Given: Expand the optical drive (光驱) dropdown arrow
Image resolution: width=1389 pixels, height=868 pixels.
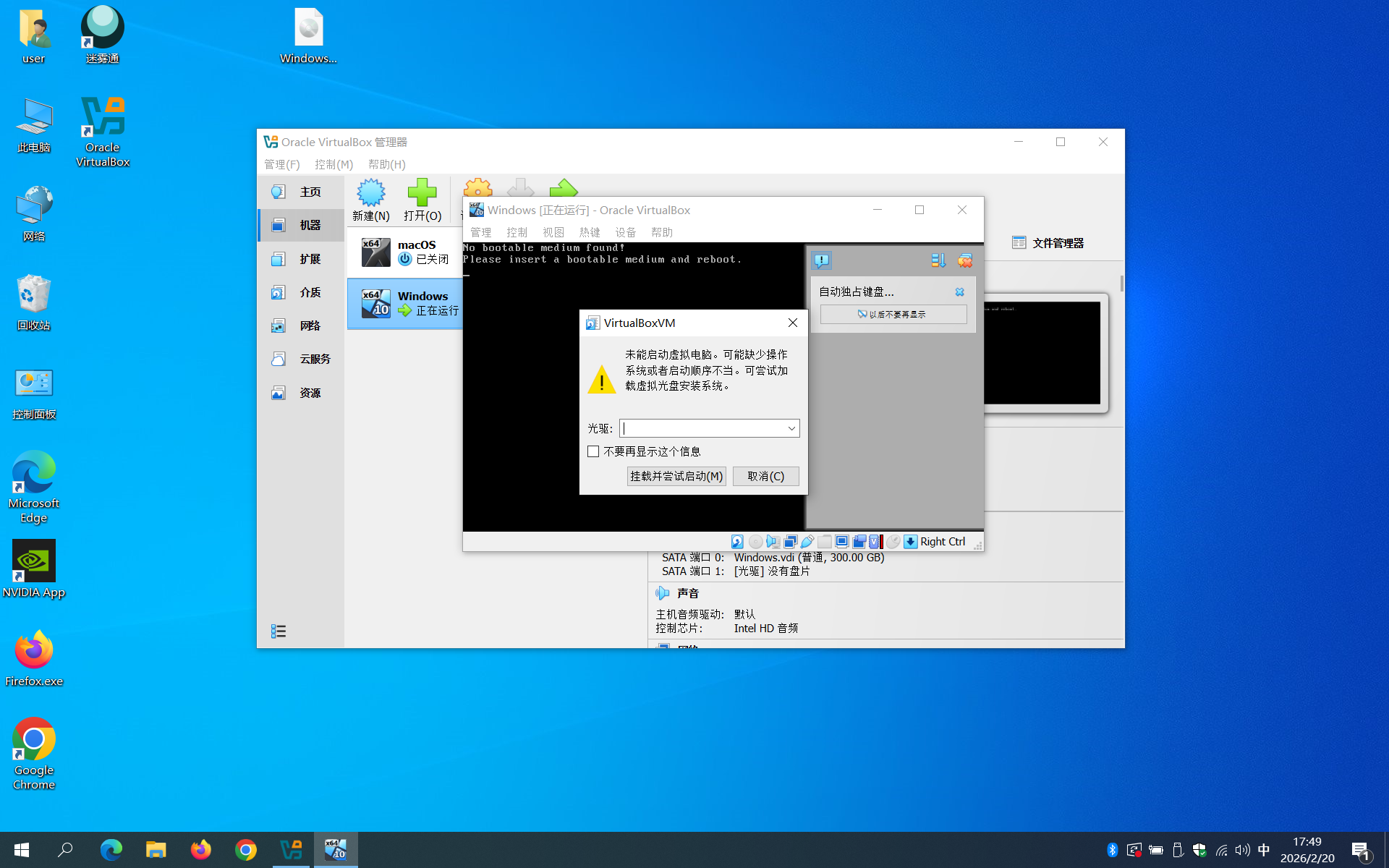Looking at the screenshot, I should tap(791, 428).
